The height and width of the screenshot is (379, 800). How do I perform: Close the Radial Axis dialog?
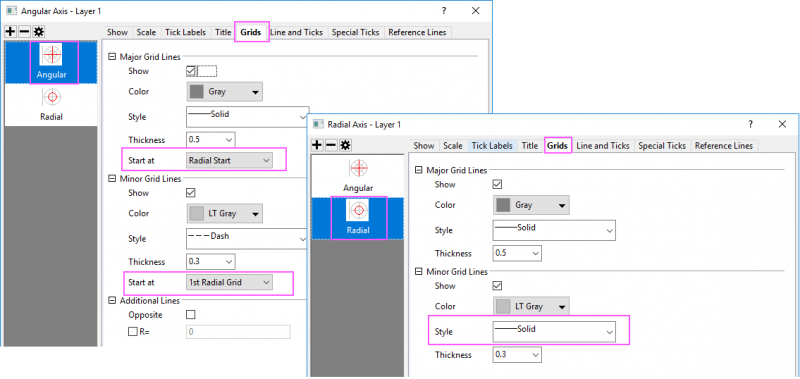pos(782,124)
